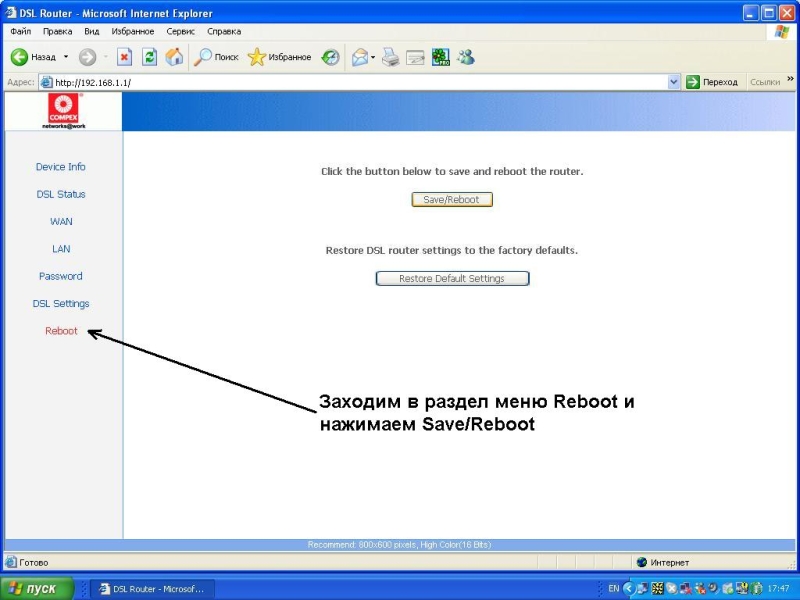Open the History clock icon
The width and height of the screenshot is (800, 600).
[x=330, y=57]
